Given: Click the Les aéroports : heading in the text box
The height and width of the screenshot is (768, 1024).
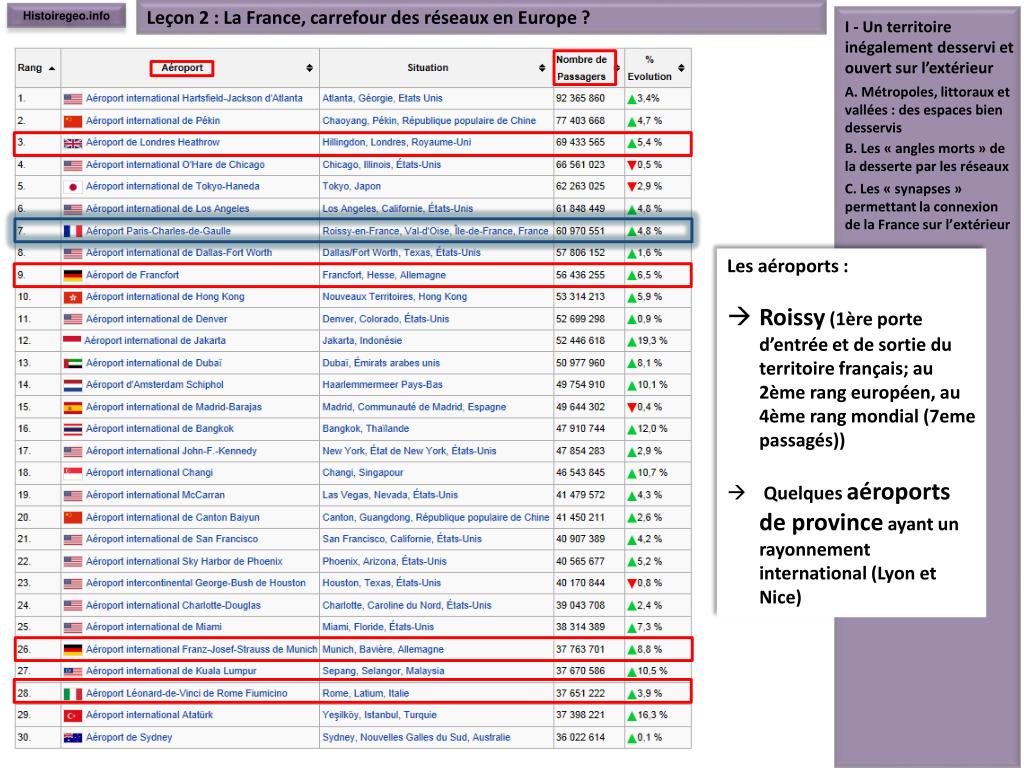Looking at the screenshot, I should pos(788,266).
